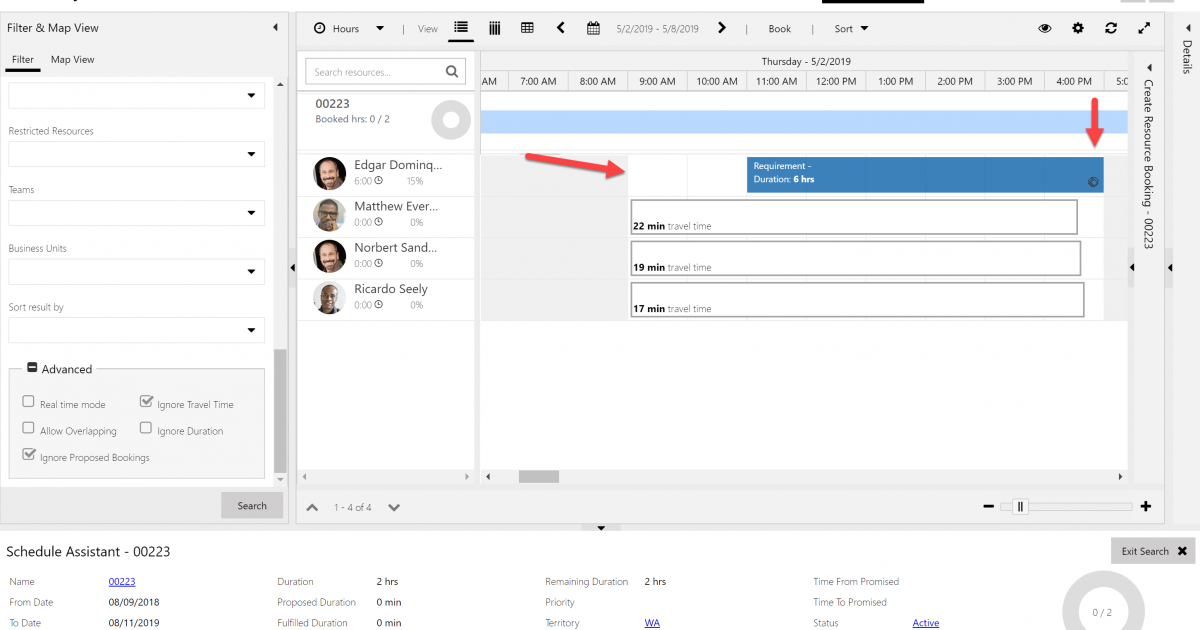Click the Search resources input field
Viewport: 1200px width, 630px height.
tap(375, 71)
